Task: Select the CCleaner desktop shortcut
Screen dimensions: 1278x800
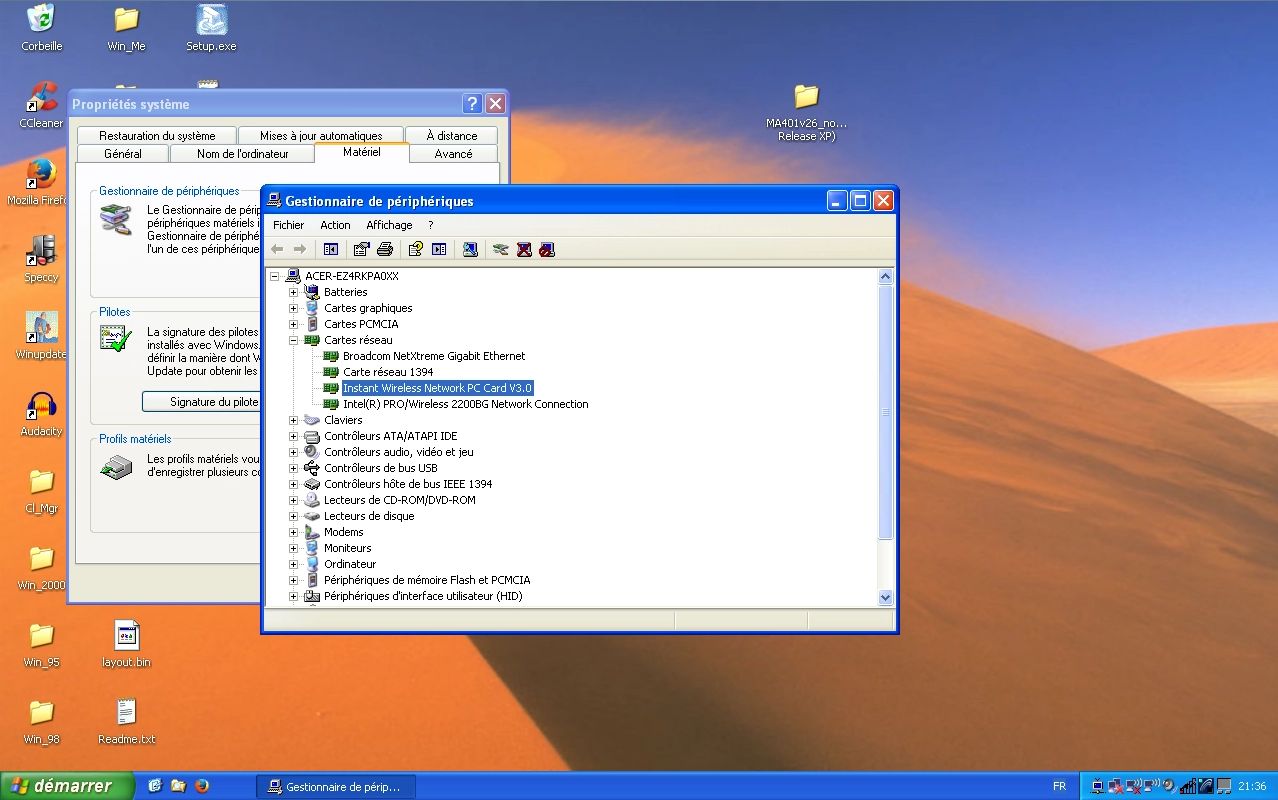Action: point(41,105)
